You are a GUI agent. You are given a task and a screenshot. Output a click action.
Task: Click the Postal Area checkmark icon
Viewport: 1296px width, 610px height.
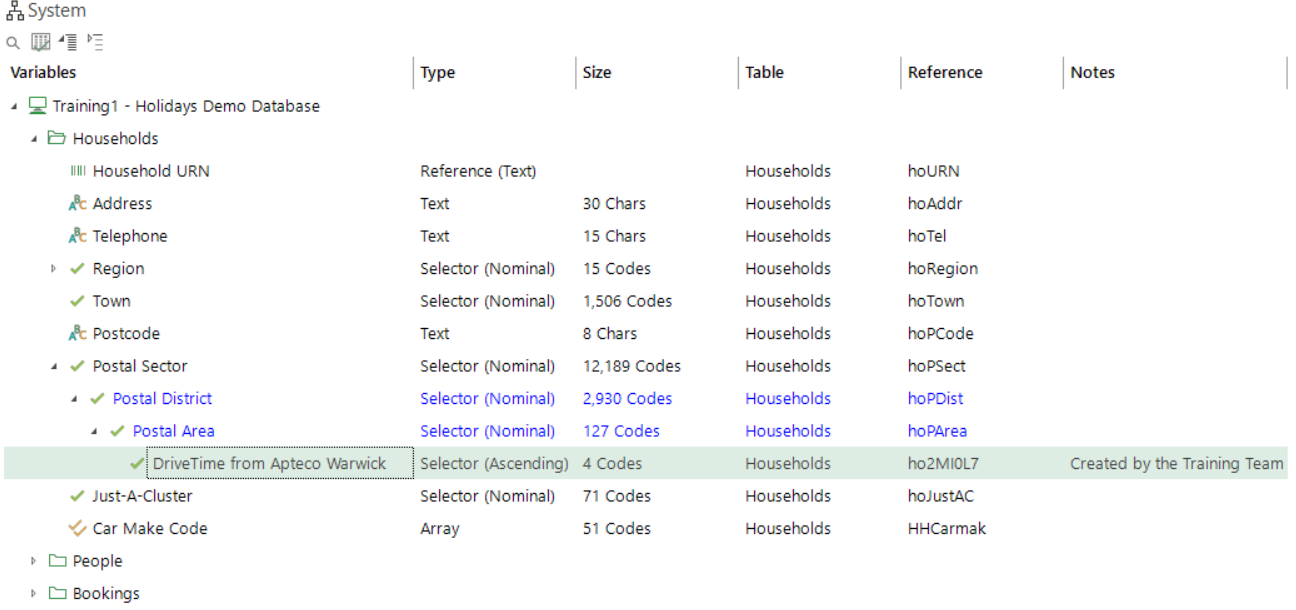pos(118,431)
